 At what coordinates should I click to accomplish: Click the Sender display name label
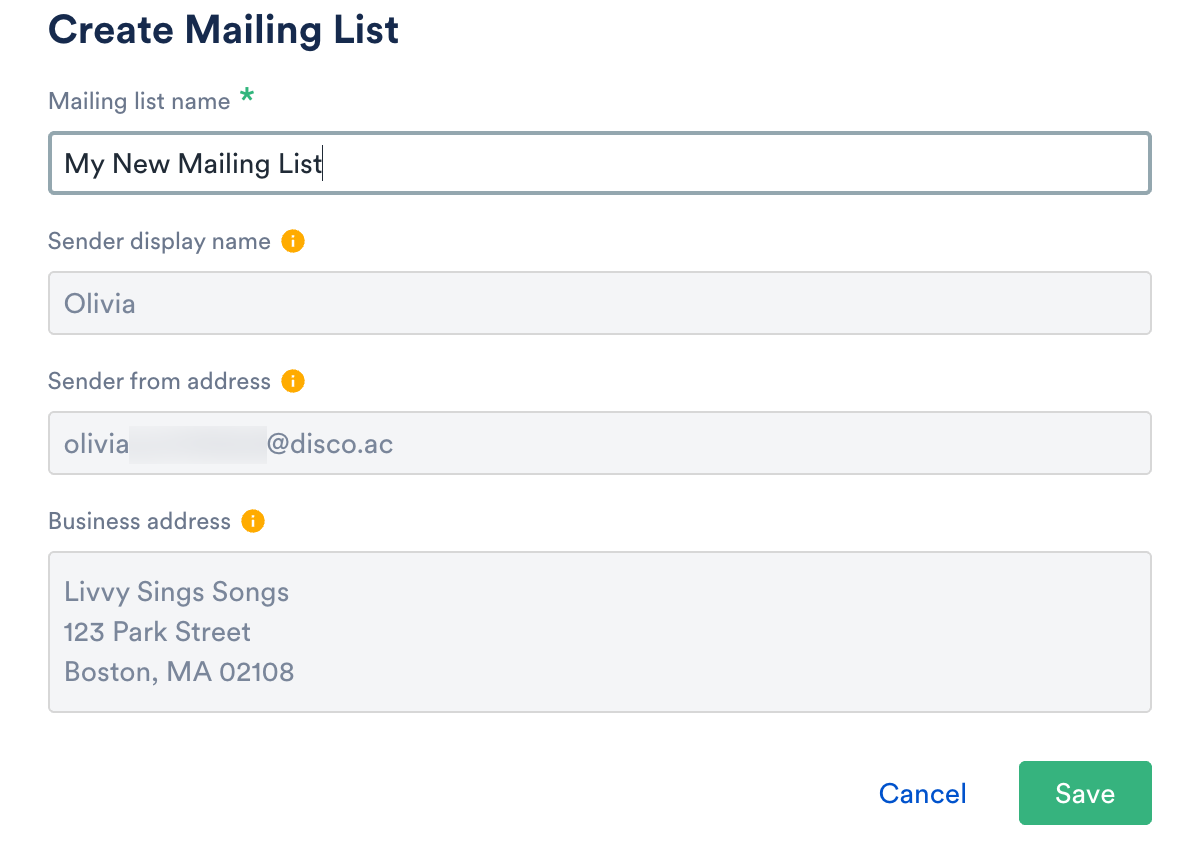[159, 242]
